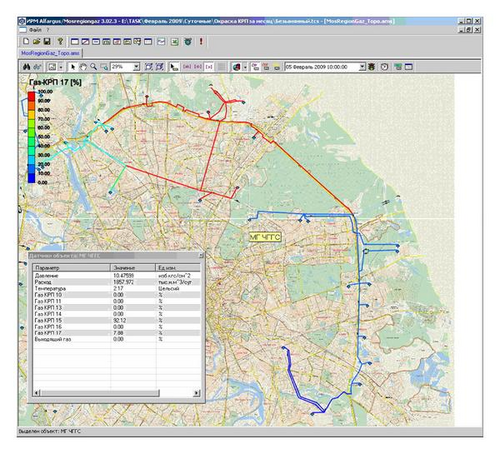Switch to the MosRegionGaz_Topo.ams tab
Image resolution: width=500 pixels, height=454 pixels.
50,53
